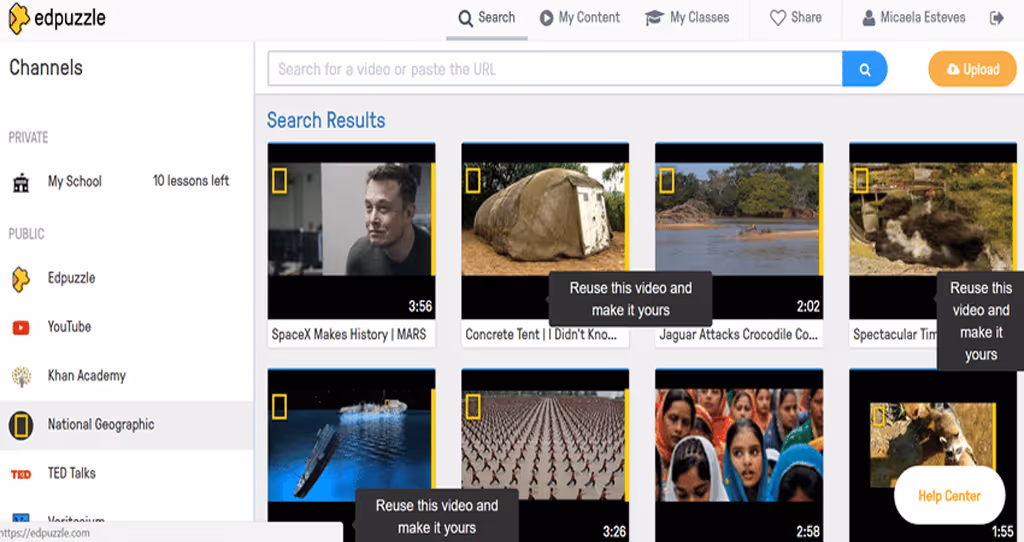The width and height of the screenshot is (1024, 542).
Task: Select the My School channel
Action: pos(126,182)
